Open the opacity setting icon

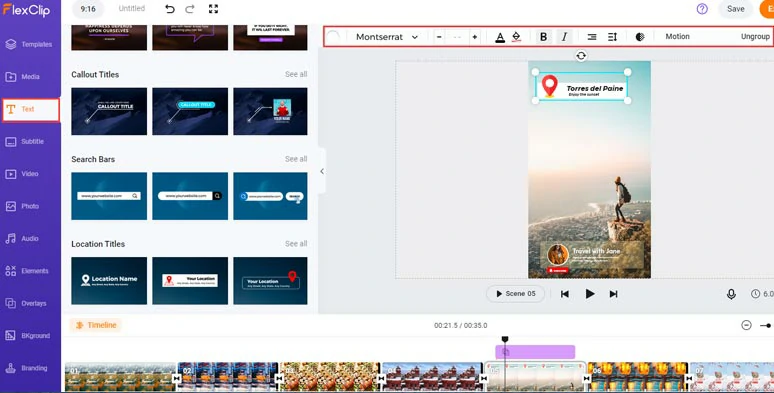[x=640, y=37]
